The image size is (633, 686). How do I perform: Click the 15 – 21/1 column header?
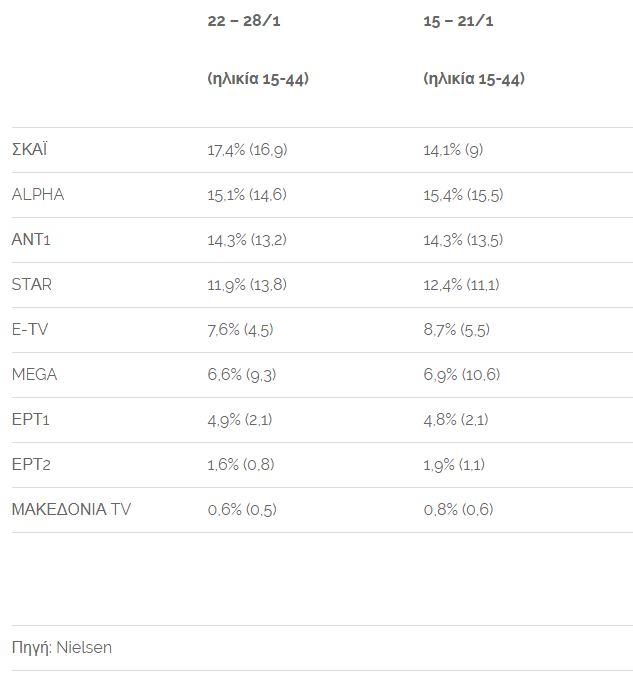point(461,22)
